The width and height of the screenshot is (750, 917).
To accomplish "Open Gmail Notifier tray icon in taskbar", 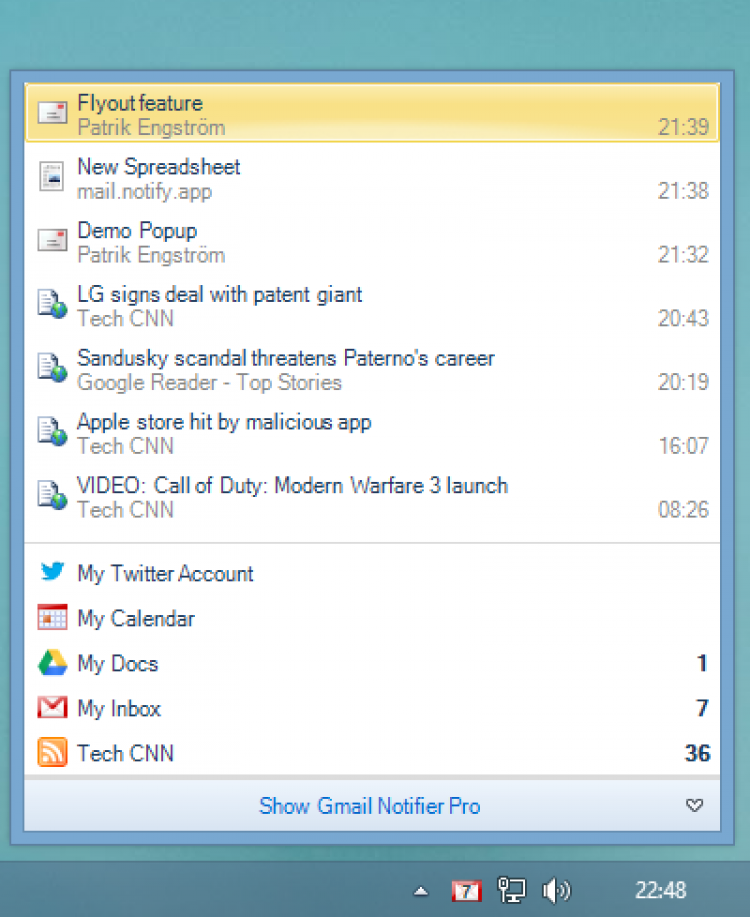I will 466,890.
